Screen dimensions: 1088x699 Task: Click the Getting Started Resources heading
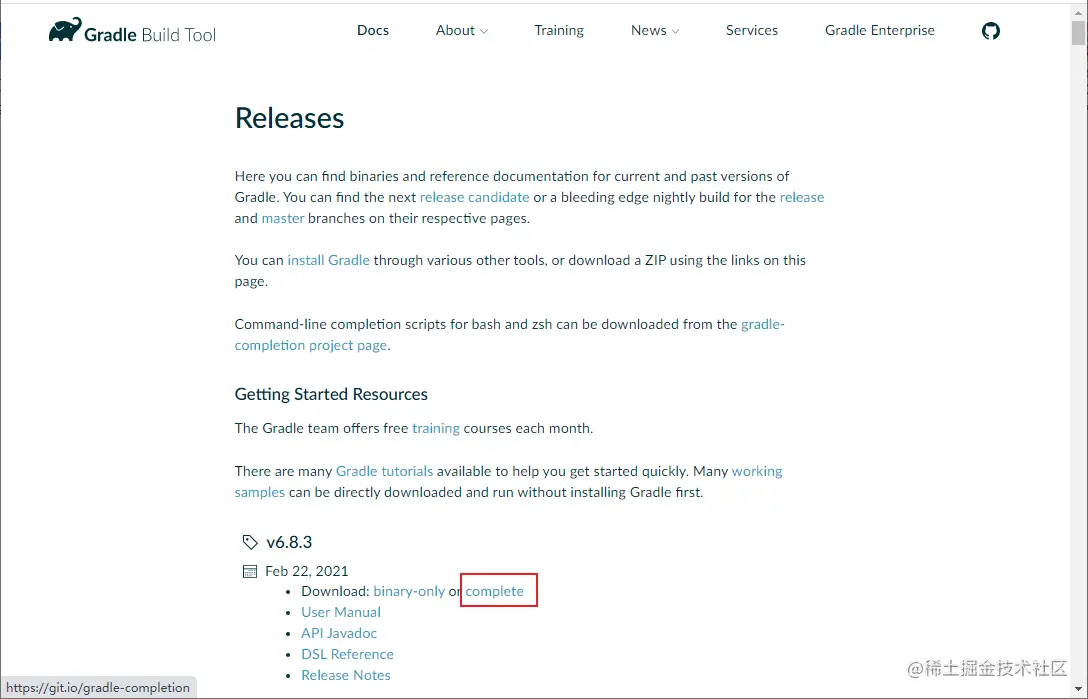point(331,394)
